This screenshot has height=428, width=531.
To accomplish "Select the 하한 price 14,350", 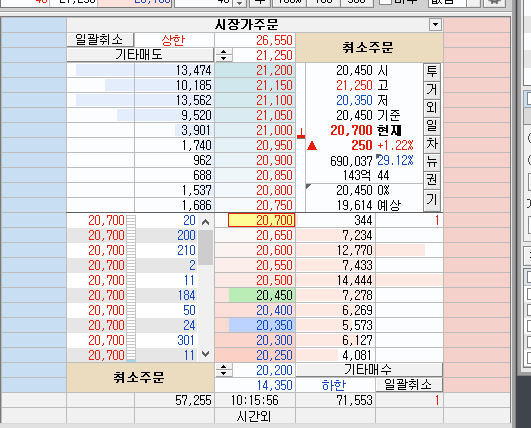I will click(x=255, y=385).
